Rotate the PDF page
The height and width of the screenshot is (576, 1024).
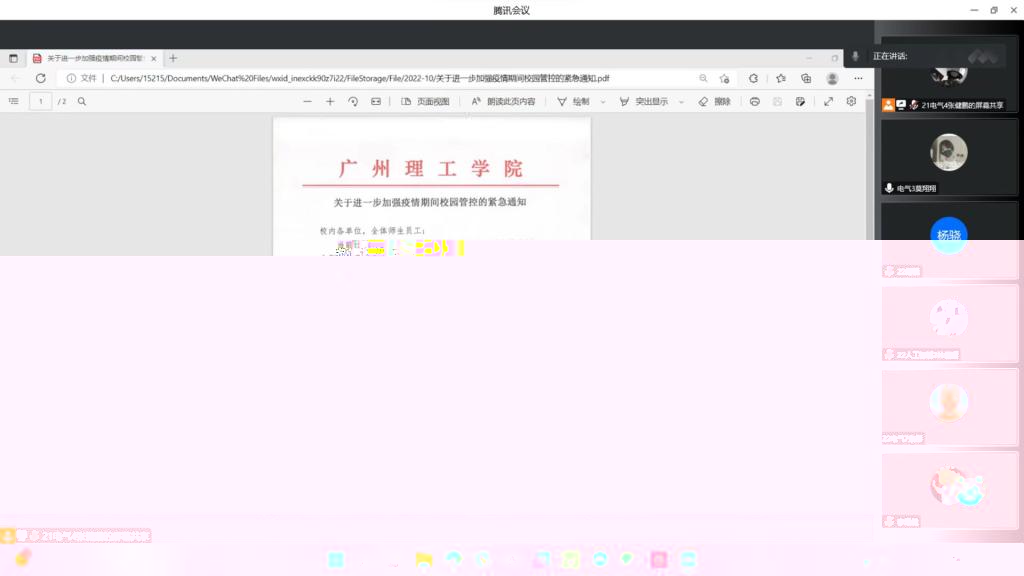(x=353, y=101)
